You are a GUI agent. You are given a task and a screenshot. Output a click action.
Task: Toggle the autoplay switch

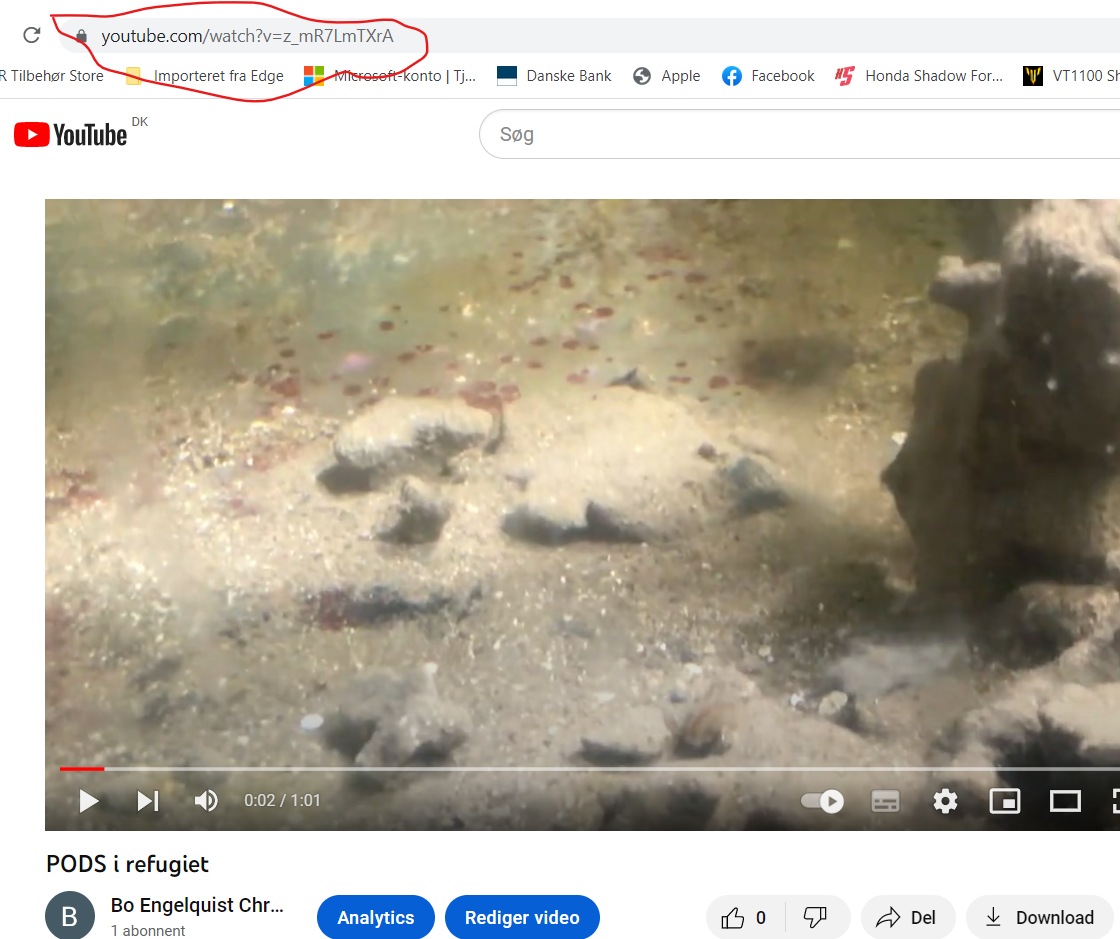point(822,801)
